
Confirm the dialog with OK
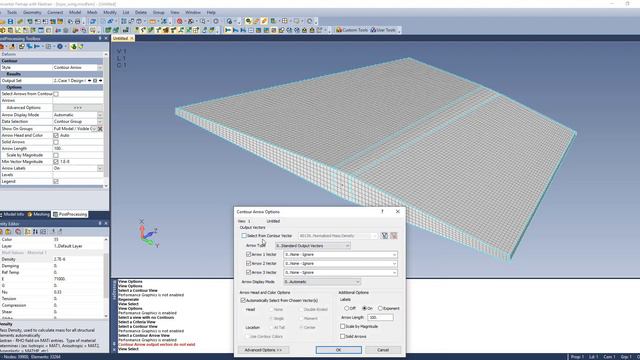(x=338, y=350)
